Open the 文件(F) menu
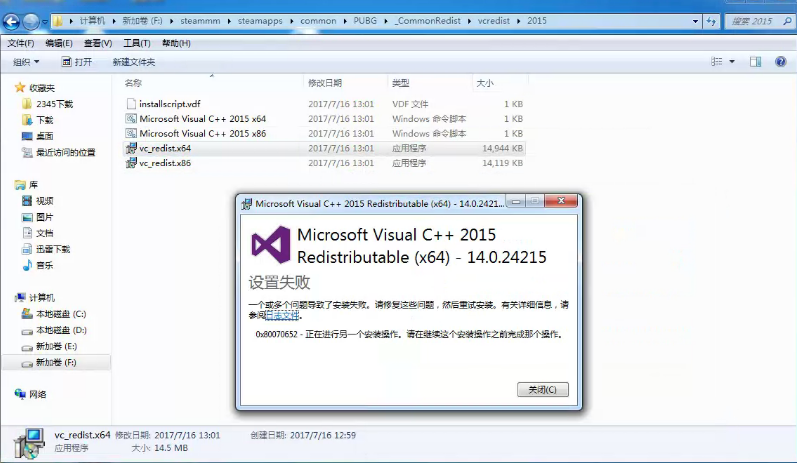This screenshot has width=801, height=463. pos(21,43)
